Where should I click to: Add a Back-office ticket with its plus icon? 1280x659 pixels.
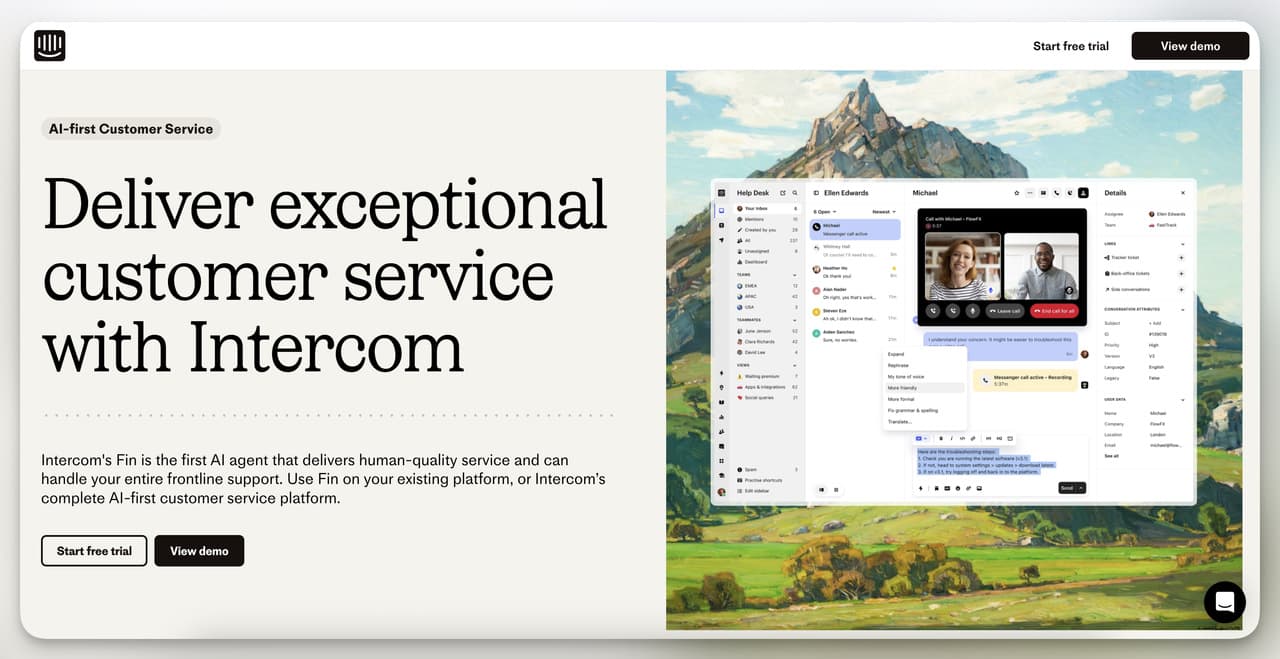pyautogui.click(x=1181, y=274)
